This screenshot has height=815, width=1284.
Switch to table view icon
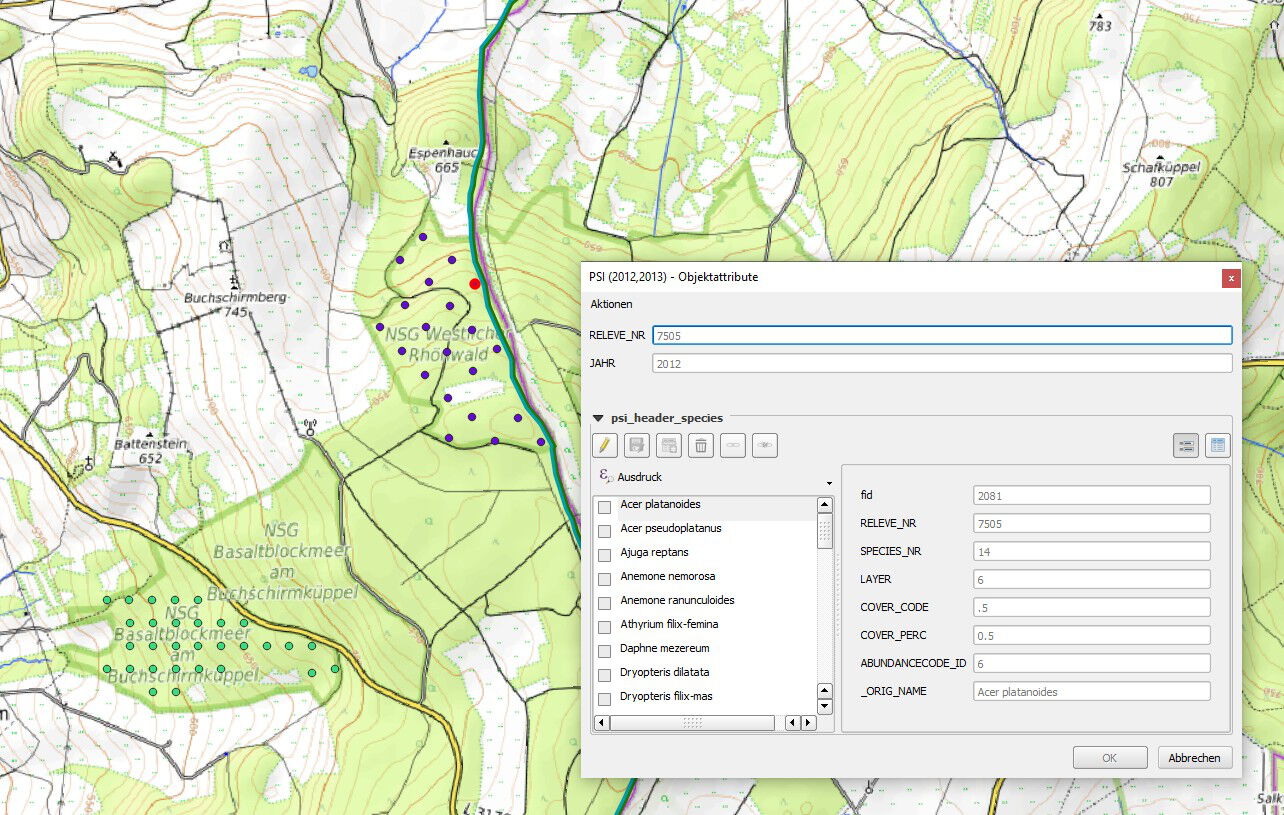point(1217,445)
